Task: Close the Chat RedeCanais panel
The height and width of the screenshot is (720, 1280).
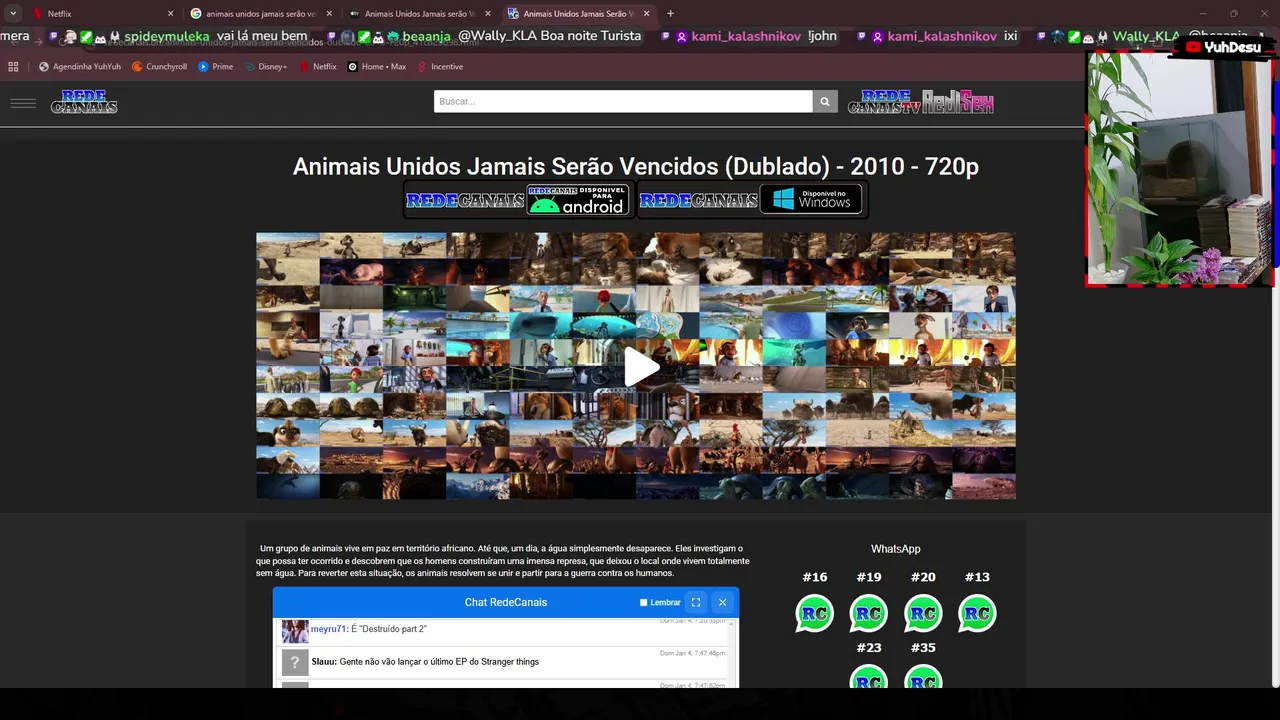Action: (x=722, y=602)
